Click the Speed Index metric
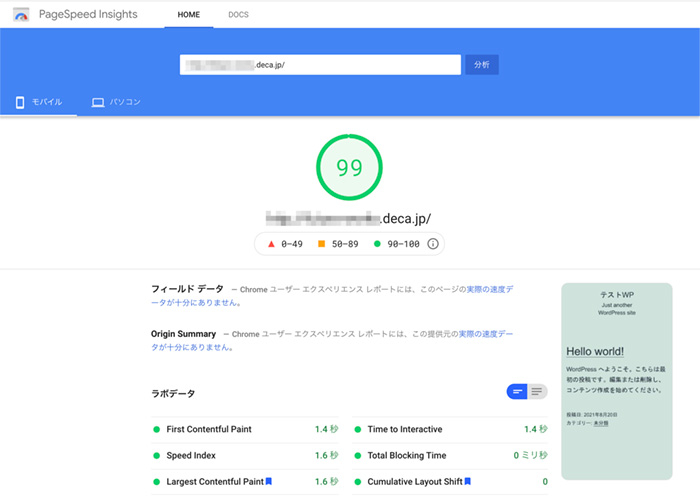This screenshot has height=500, width=700. click(x=245, y=455)
